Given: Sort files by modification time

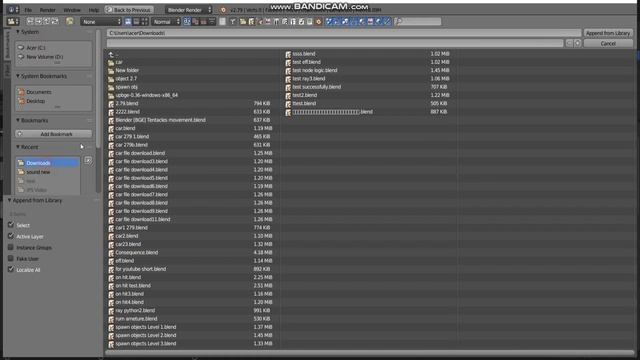Looking at the screenshot, I should [203, 21].
